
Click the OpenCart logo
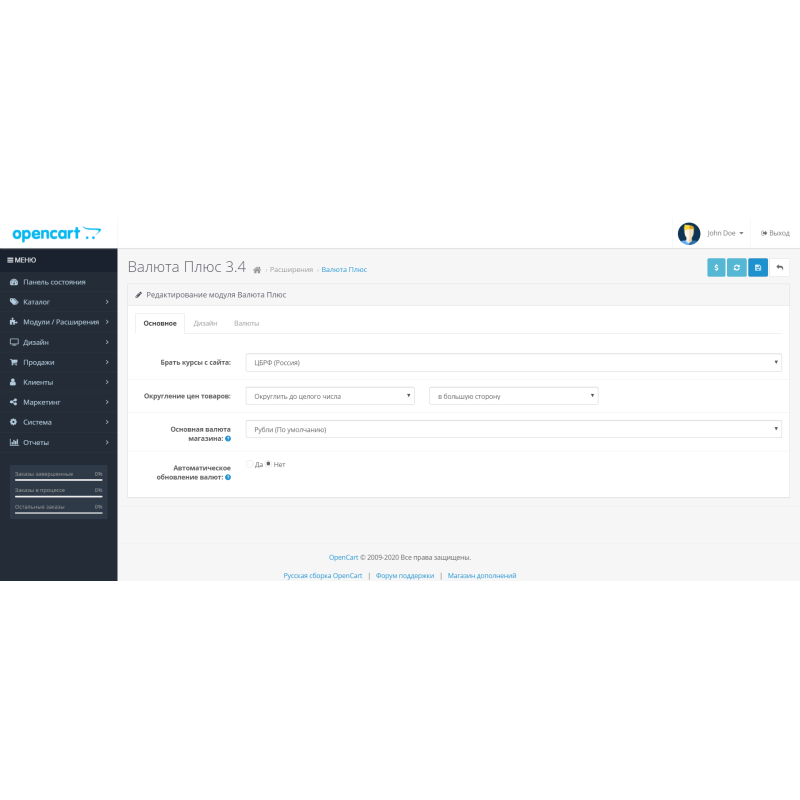click(56, 233)
